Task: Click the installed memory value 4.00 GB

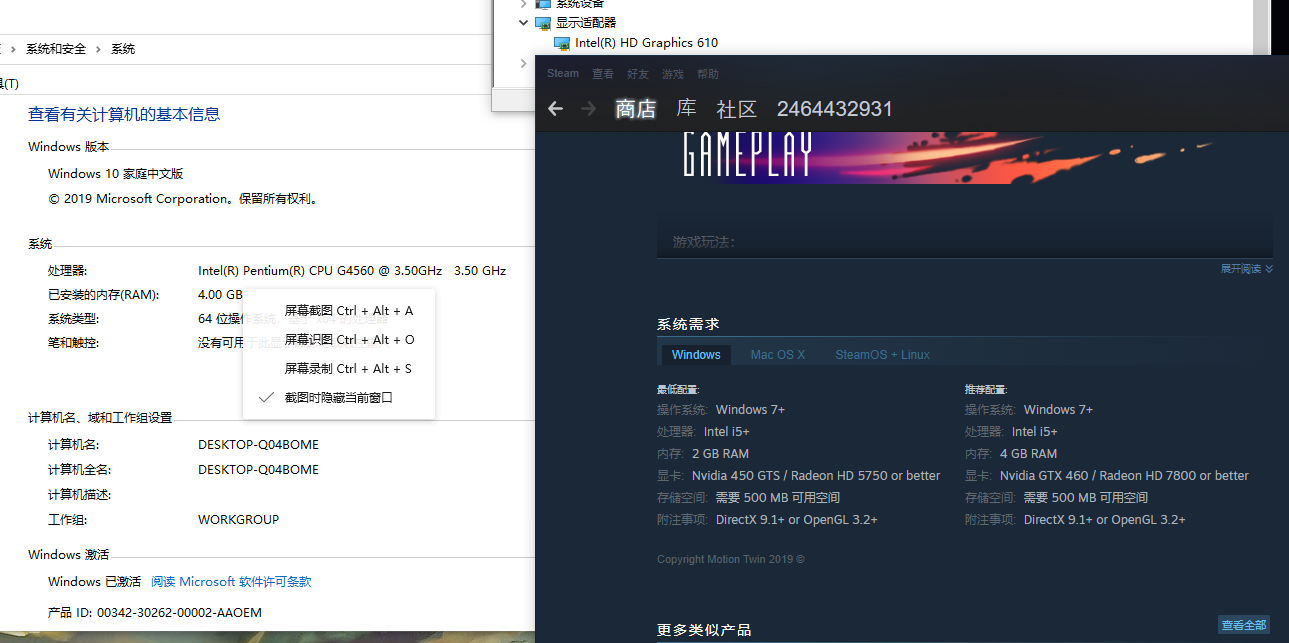Action: click(220, 295)
